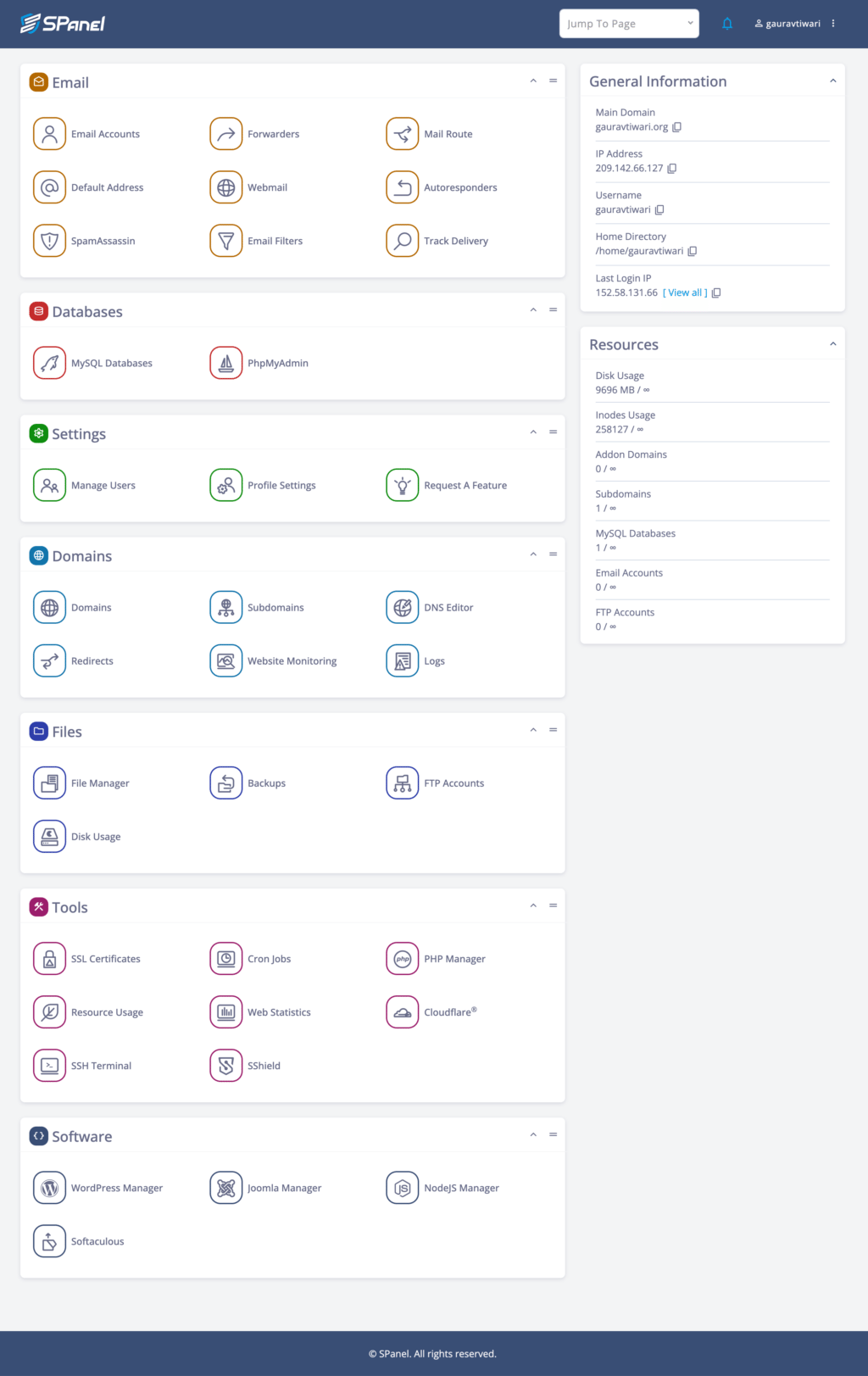Click the notification bell icon

coord(726,24)
